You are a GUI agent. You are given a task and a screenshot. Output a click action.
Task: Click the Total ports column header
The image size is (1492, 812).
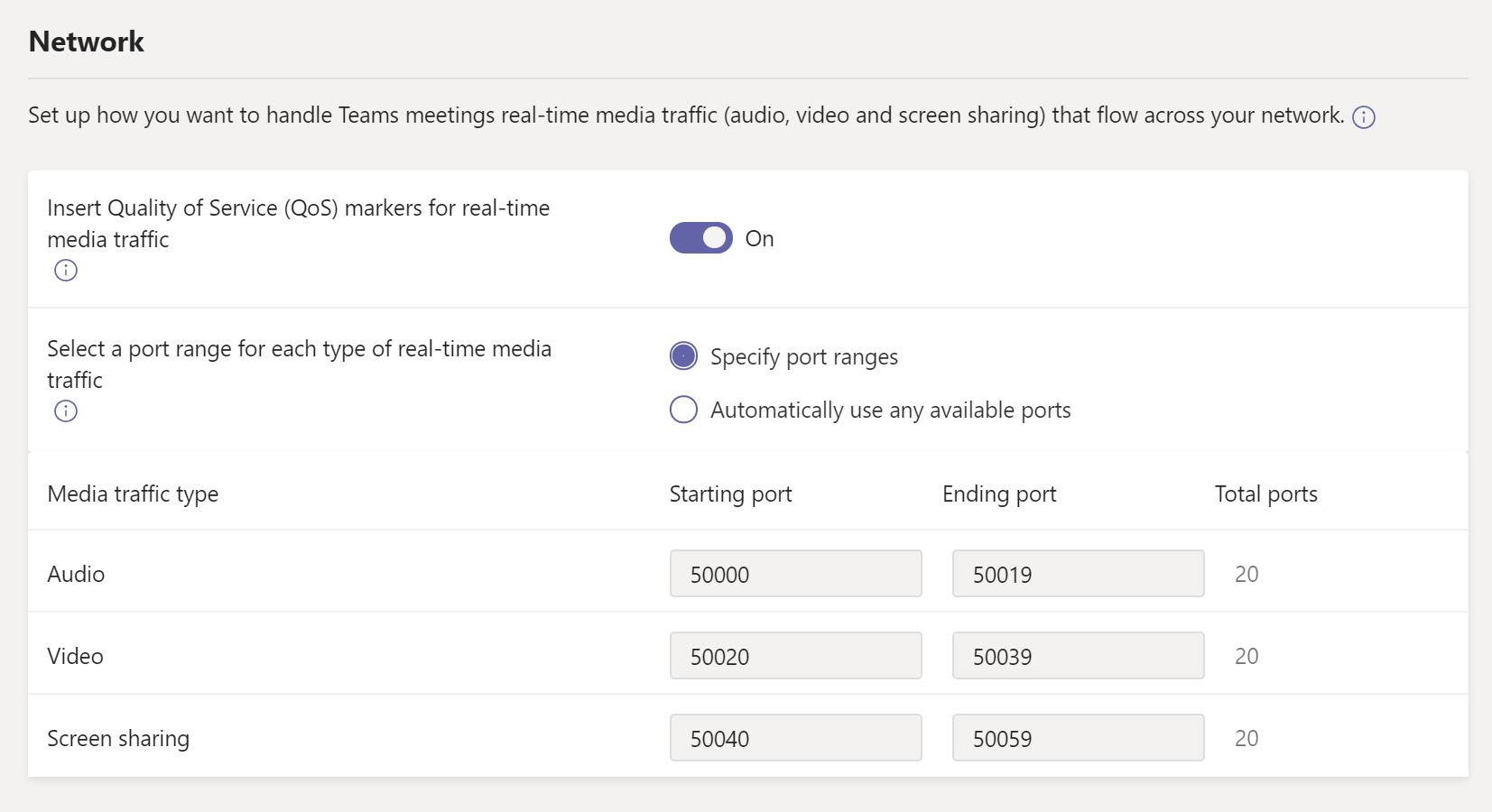click(x=1265, y=494)
